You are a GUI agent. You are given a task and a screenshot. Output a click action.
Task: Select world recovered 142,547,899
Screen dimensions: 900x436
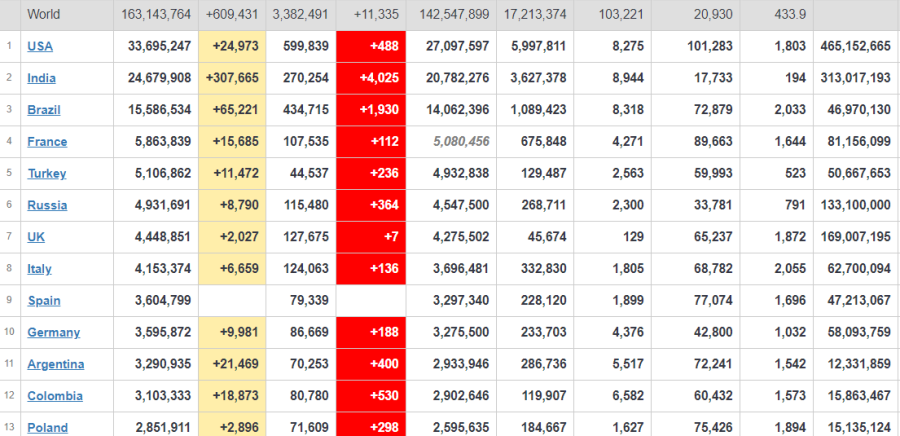[x=455, y=14]
